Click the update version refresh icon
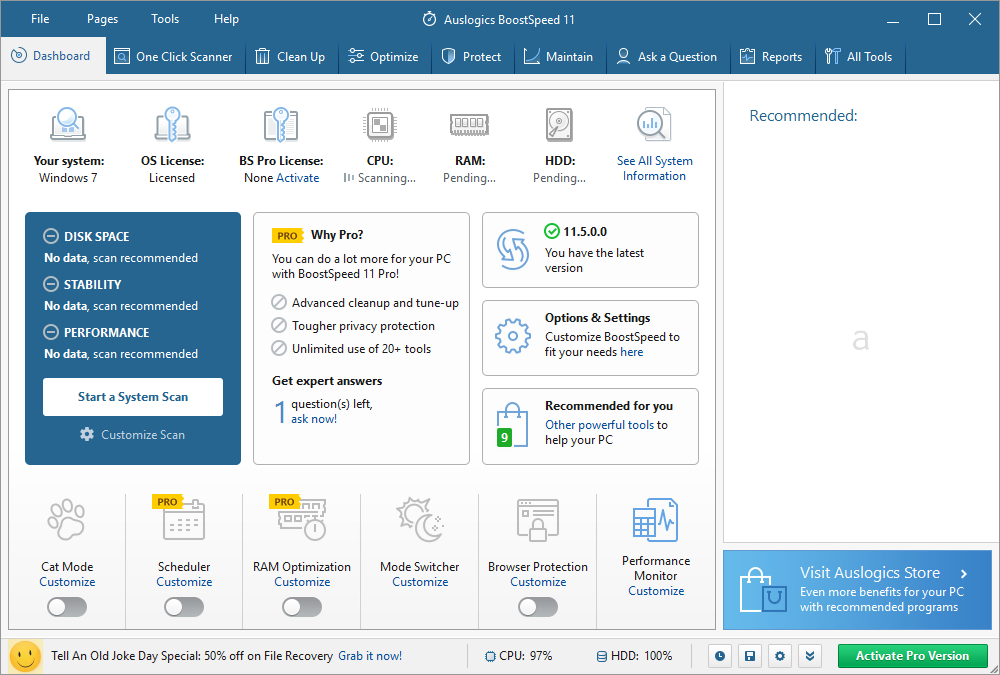 point(513,249)
